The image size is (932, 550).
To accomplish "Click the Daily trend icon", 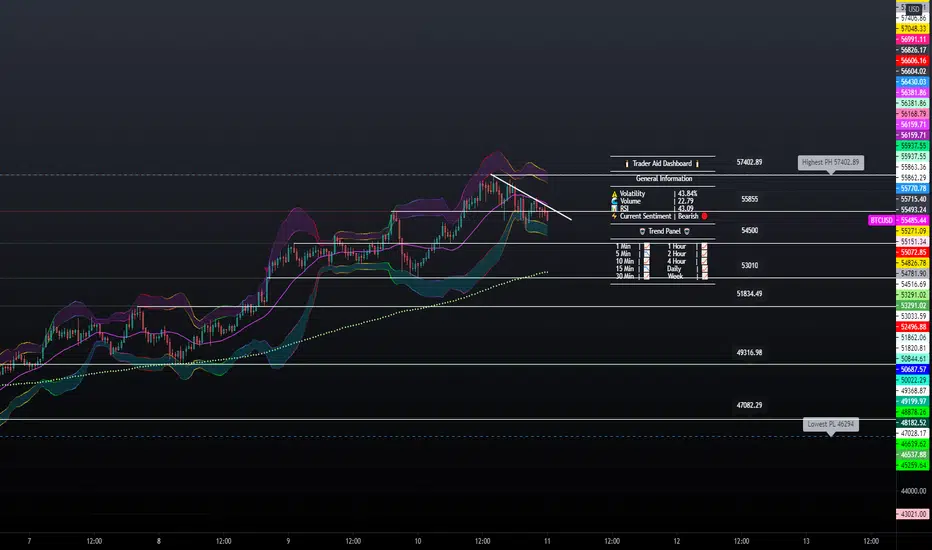I will click(704, 269).
